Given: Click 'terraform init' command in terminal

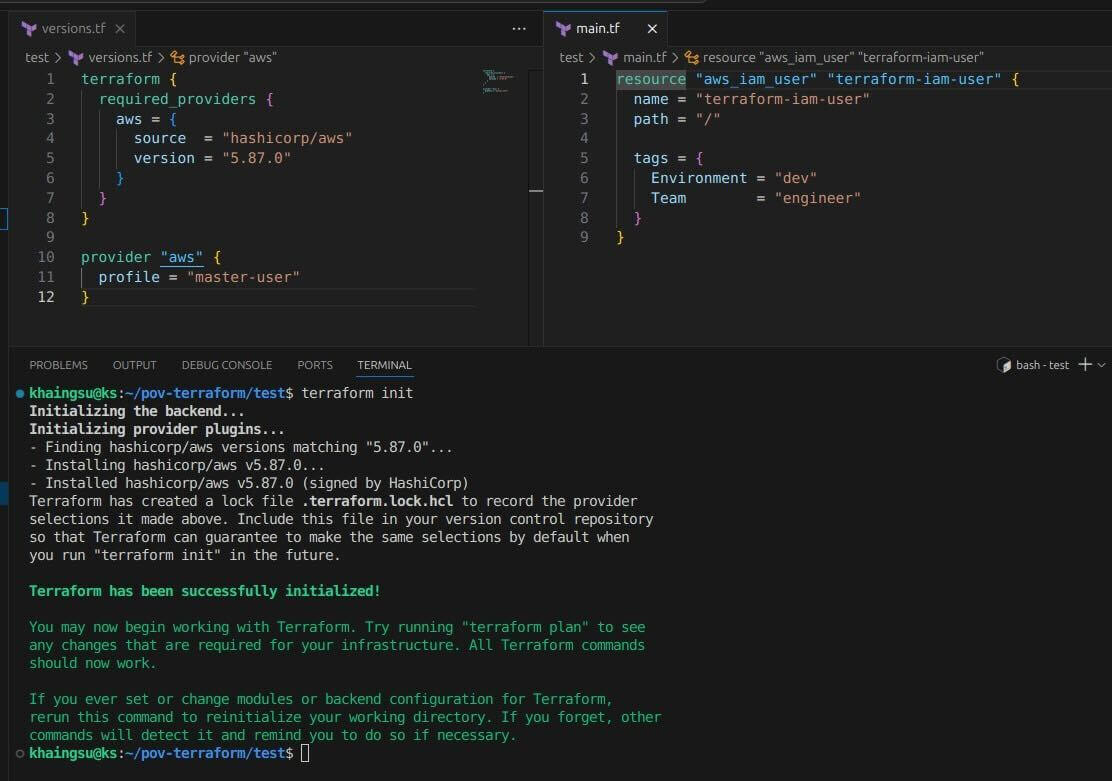Looking at the screenshot, I should pyautogui.click(x=357, y=393).
